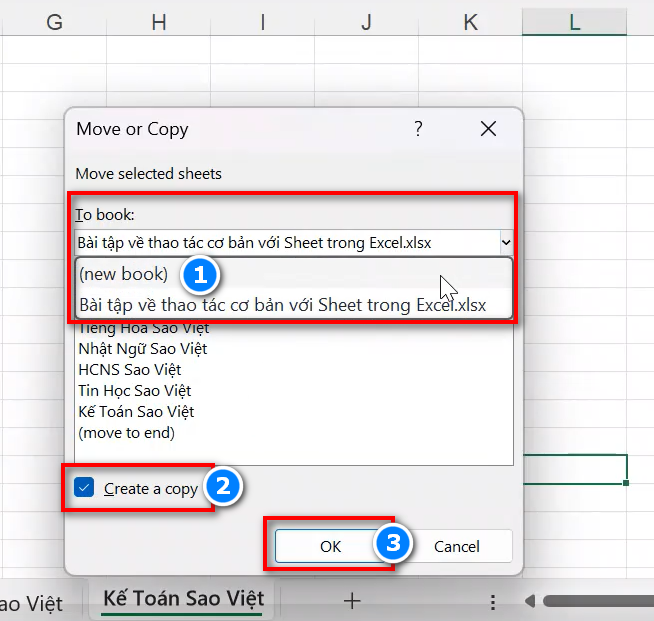Viewport: 654px width, 621px height.
Task: Select the Excel.xlsx workbook dropdown option
Action: click(x=282, y=305)
